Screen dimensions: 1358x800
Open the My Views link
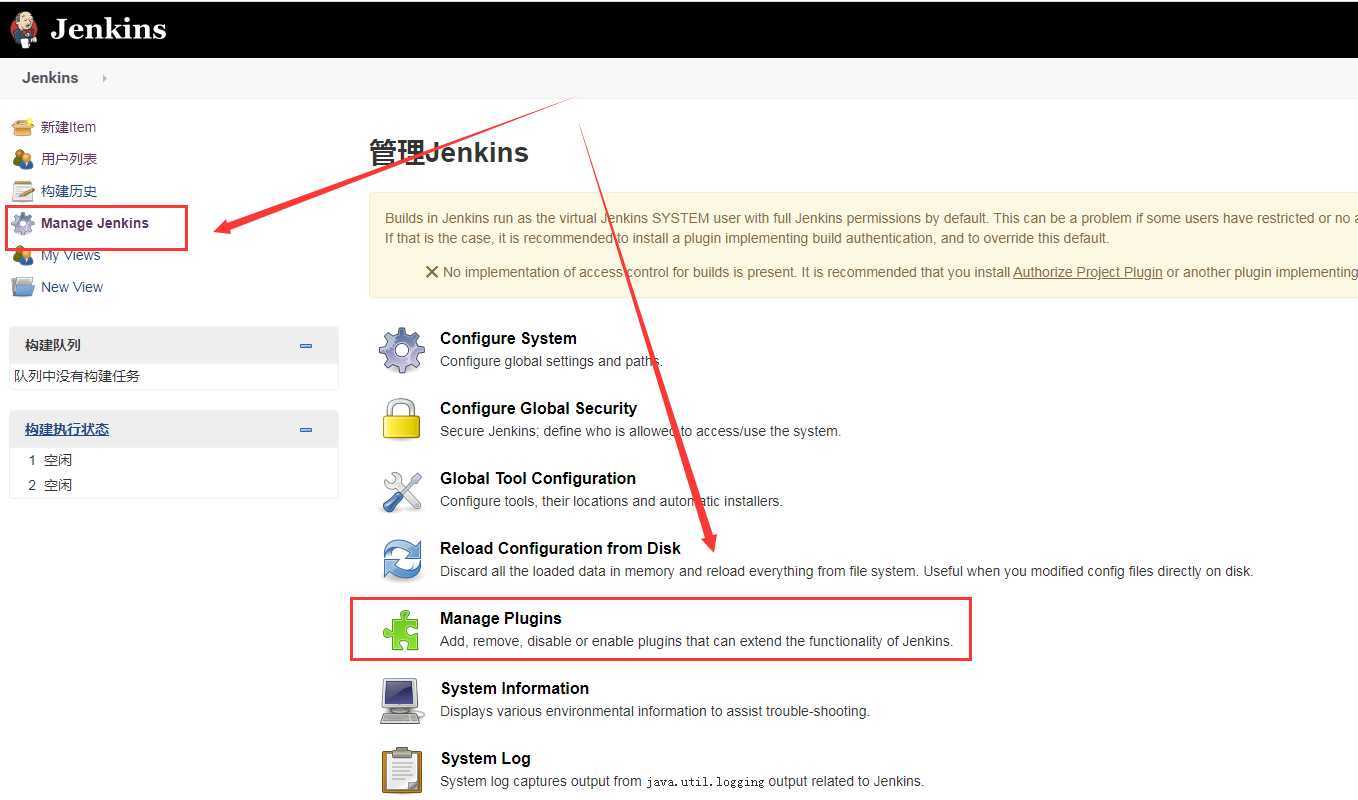pos(70,255)
